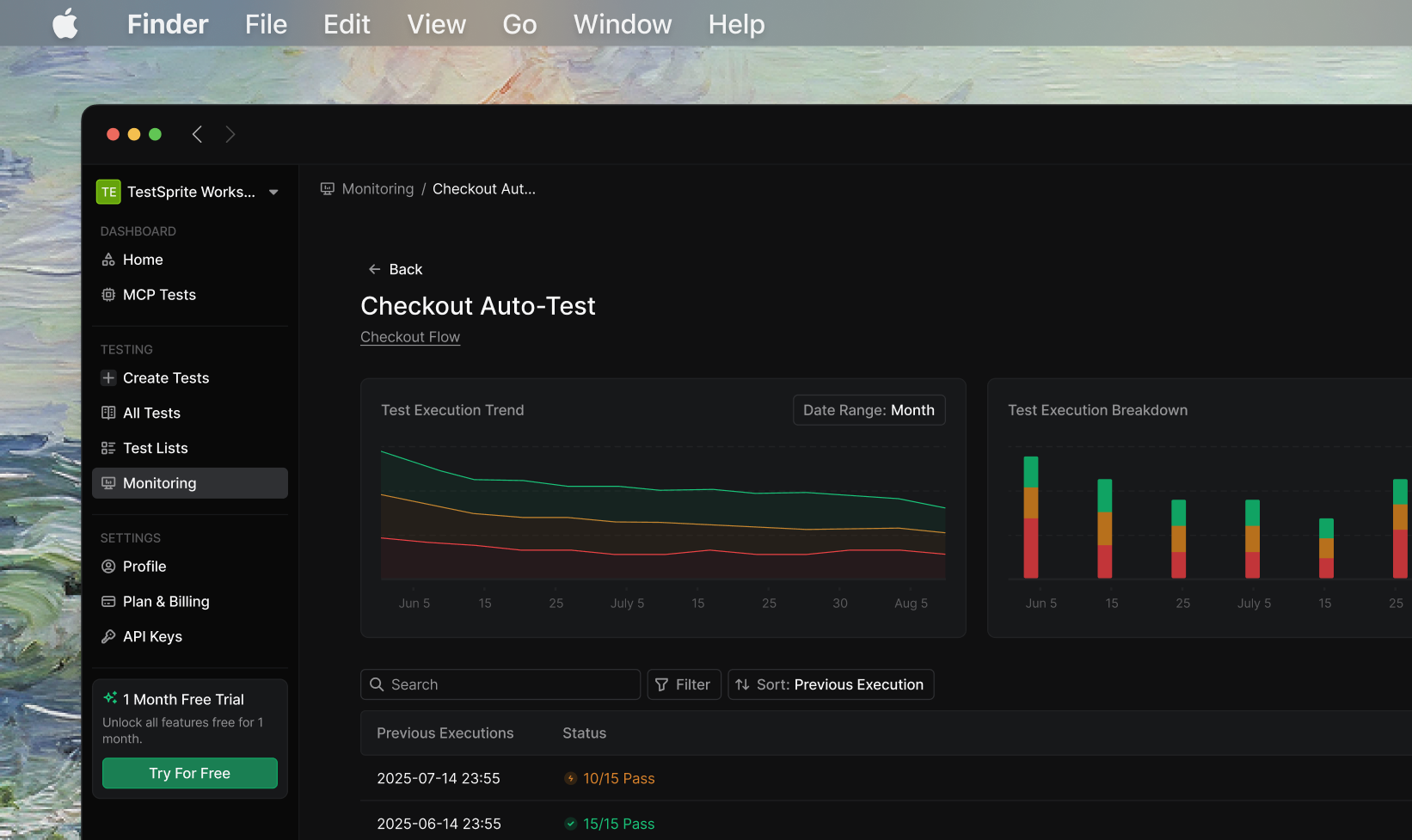Click the Test Lists icon
The width and height of the screenshot is (1412, 840).
click(108, 448)
